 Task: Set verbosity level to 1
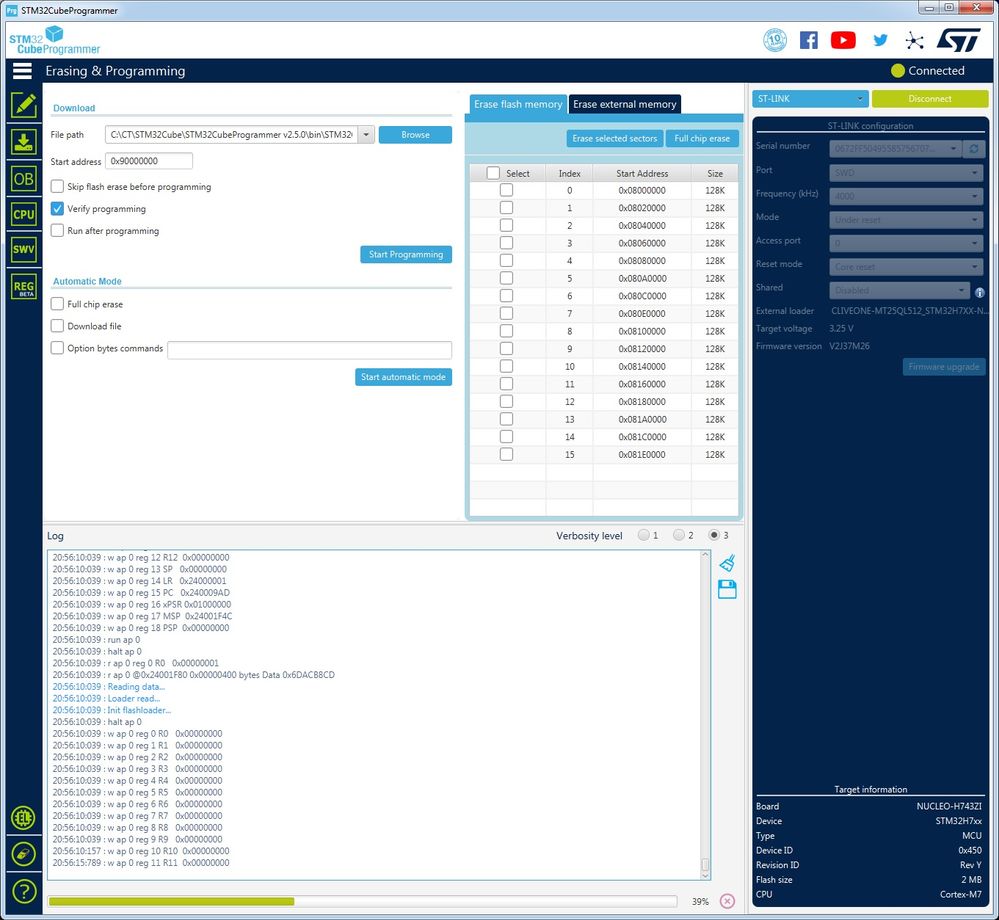pyautogui.click(x=643, y=535)
